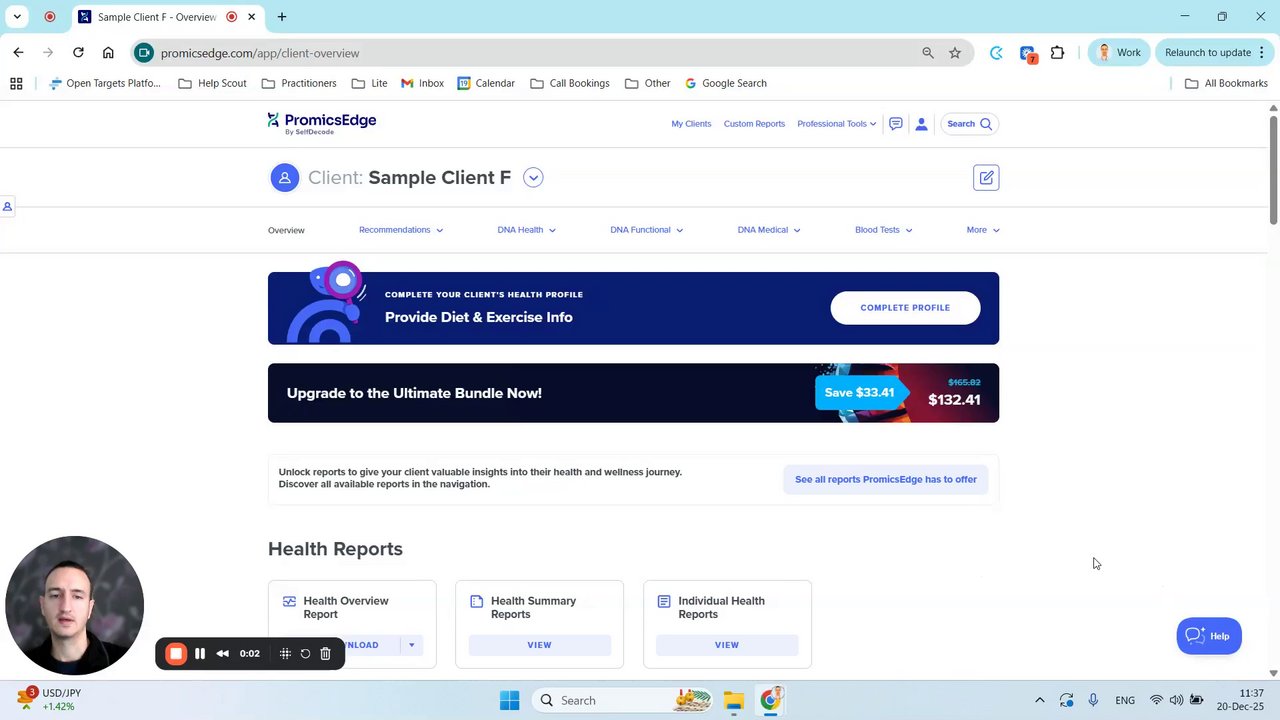Viewport: 1280px width, 720px height.
Task: Stop the screen recording with the red button
Action: [175, 654]
